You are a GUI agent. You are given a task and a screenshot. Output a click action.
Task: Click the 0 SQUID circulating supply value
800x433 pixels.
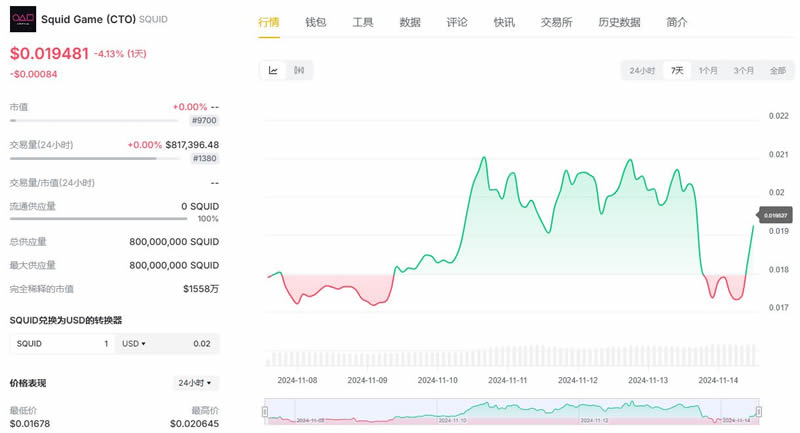(200, 206)
